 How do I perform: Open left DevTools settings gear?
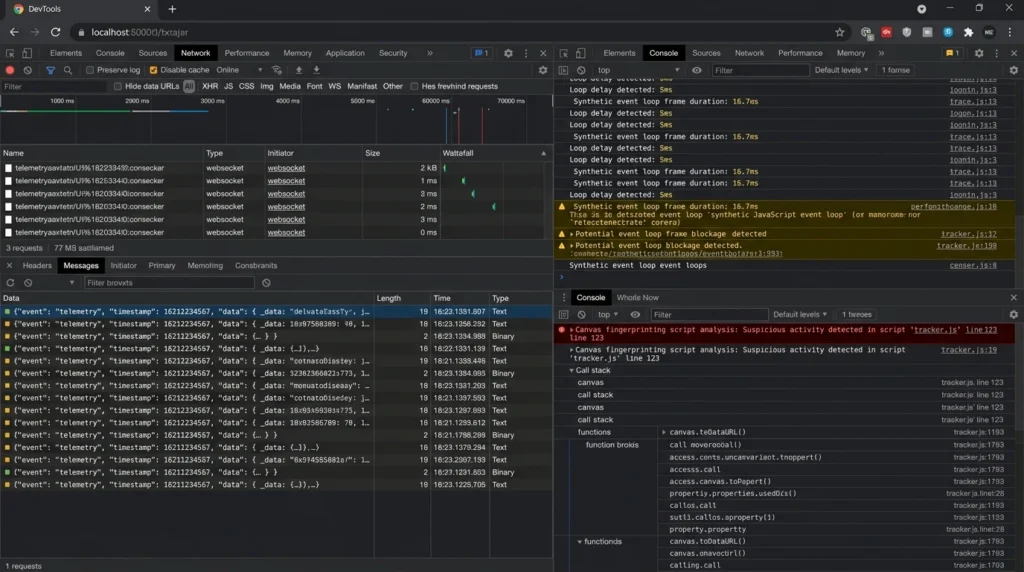508,53
